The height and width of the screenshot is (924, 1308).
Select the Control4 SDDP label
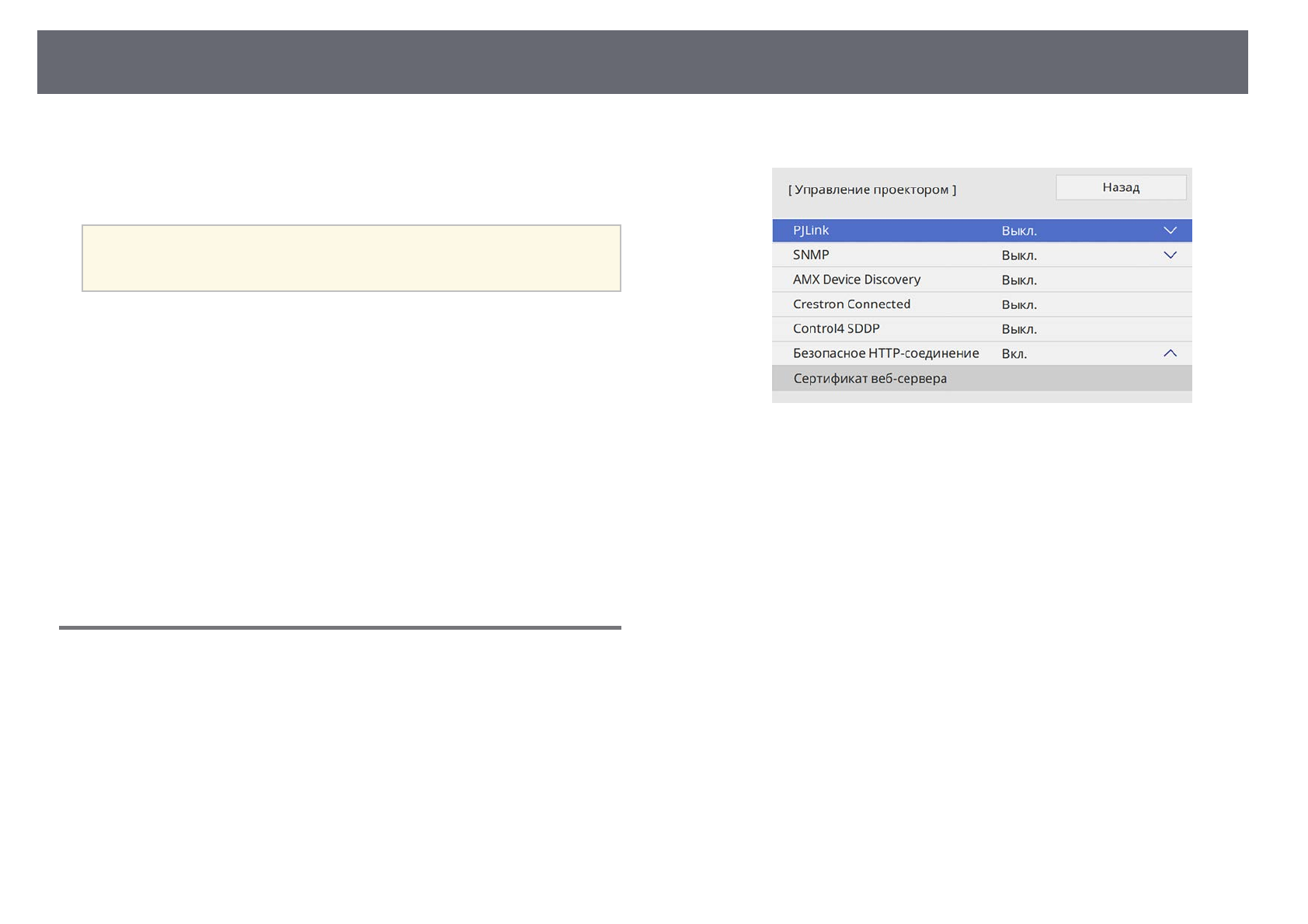tap(836, 328)
